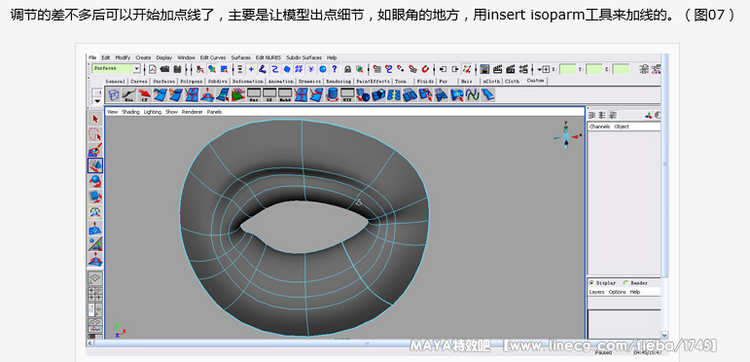Click the New Scene icon

[x=152, y=69]
